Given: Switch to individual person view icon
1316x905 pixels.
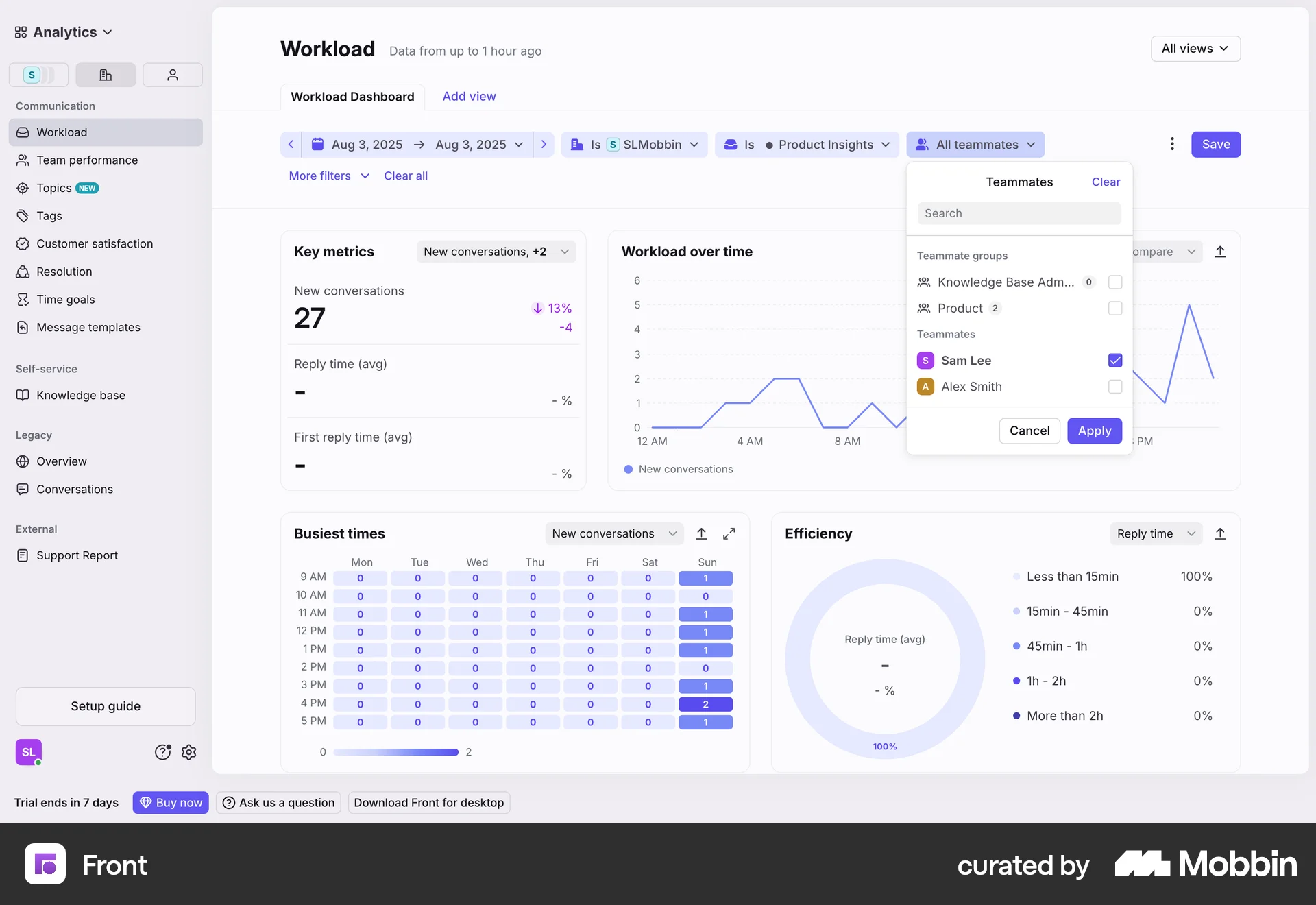Looking at the screenshot, I should [173, 75].
